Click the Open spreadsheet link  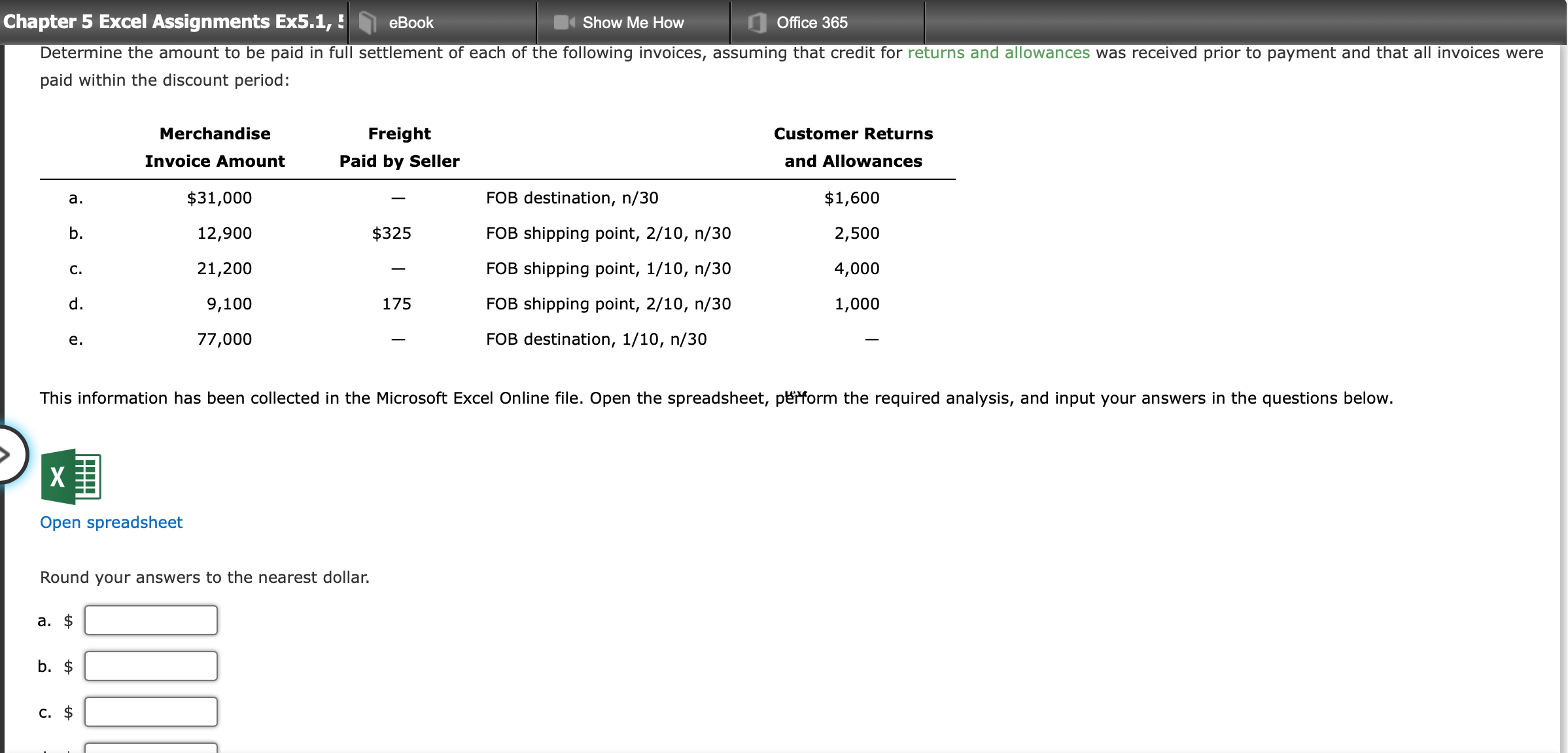pyautogui.click(x=111, y=522)
